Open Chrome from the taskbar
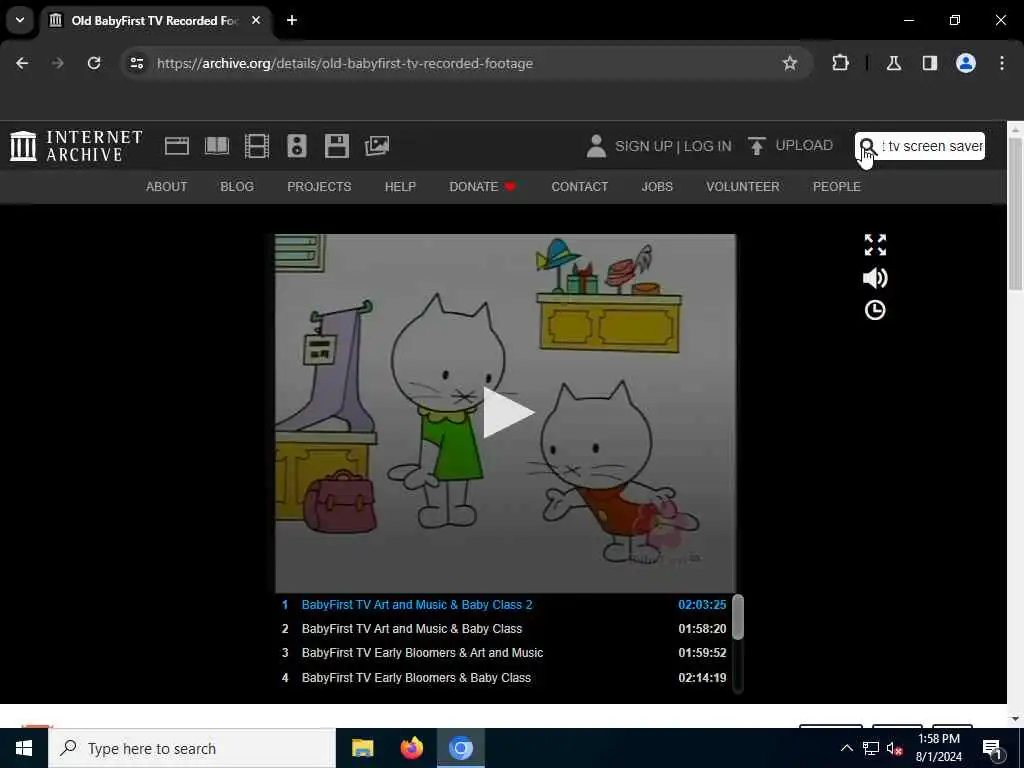Image resolution: width=1024 pixels, height=768 pixels. pos(460,748)
